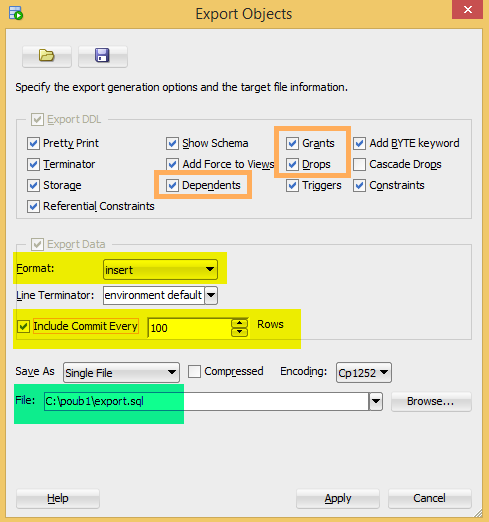489x522 pixels.
Task: Toggle Include Commit Every checkbox
Action: pyautogui.click(x=23, y=326)
